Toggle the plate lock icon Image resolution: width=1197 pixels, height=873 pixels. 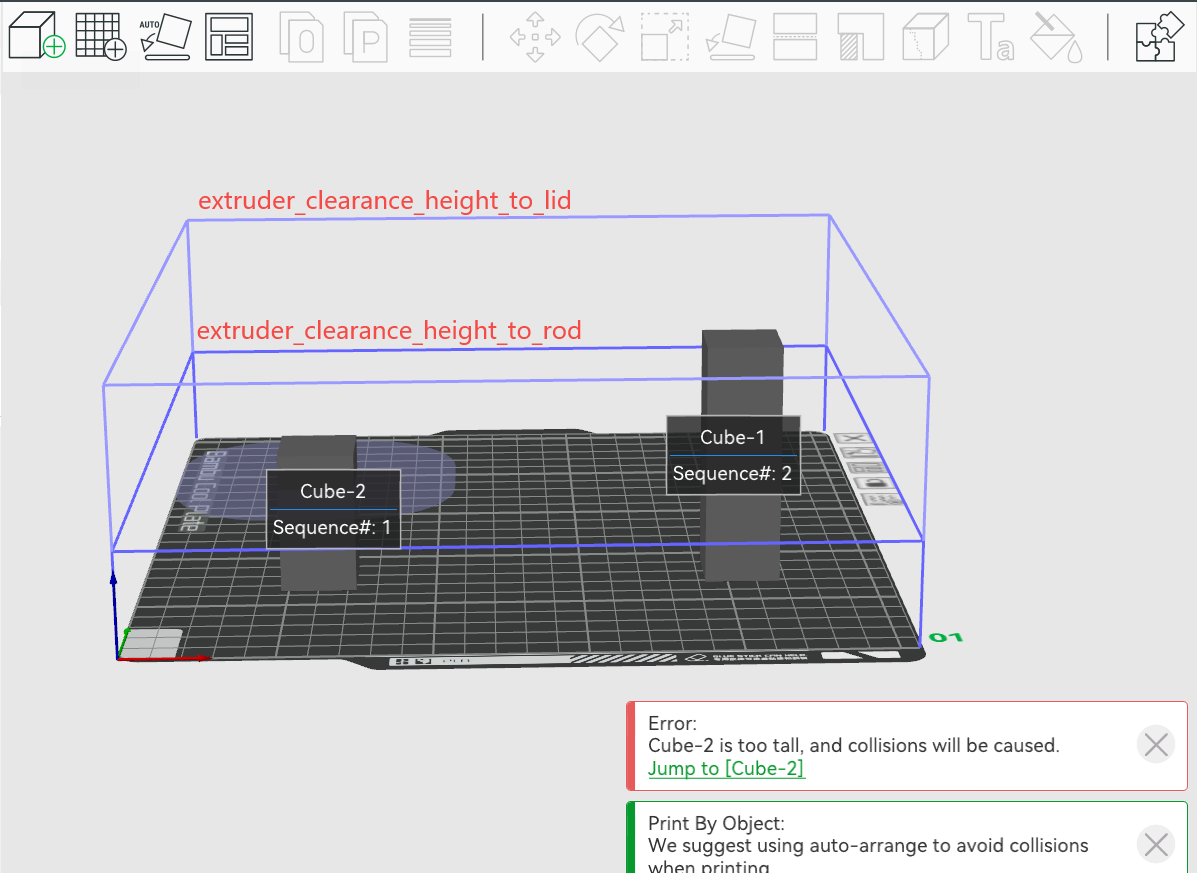875,482
